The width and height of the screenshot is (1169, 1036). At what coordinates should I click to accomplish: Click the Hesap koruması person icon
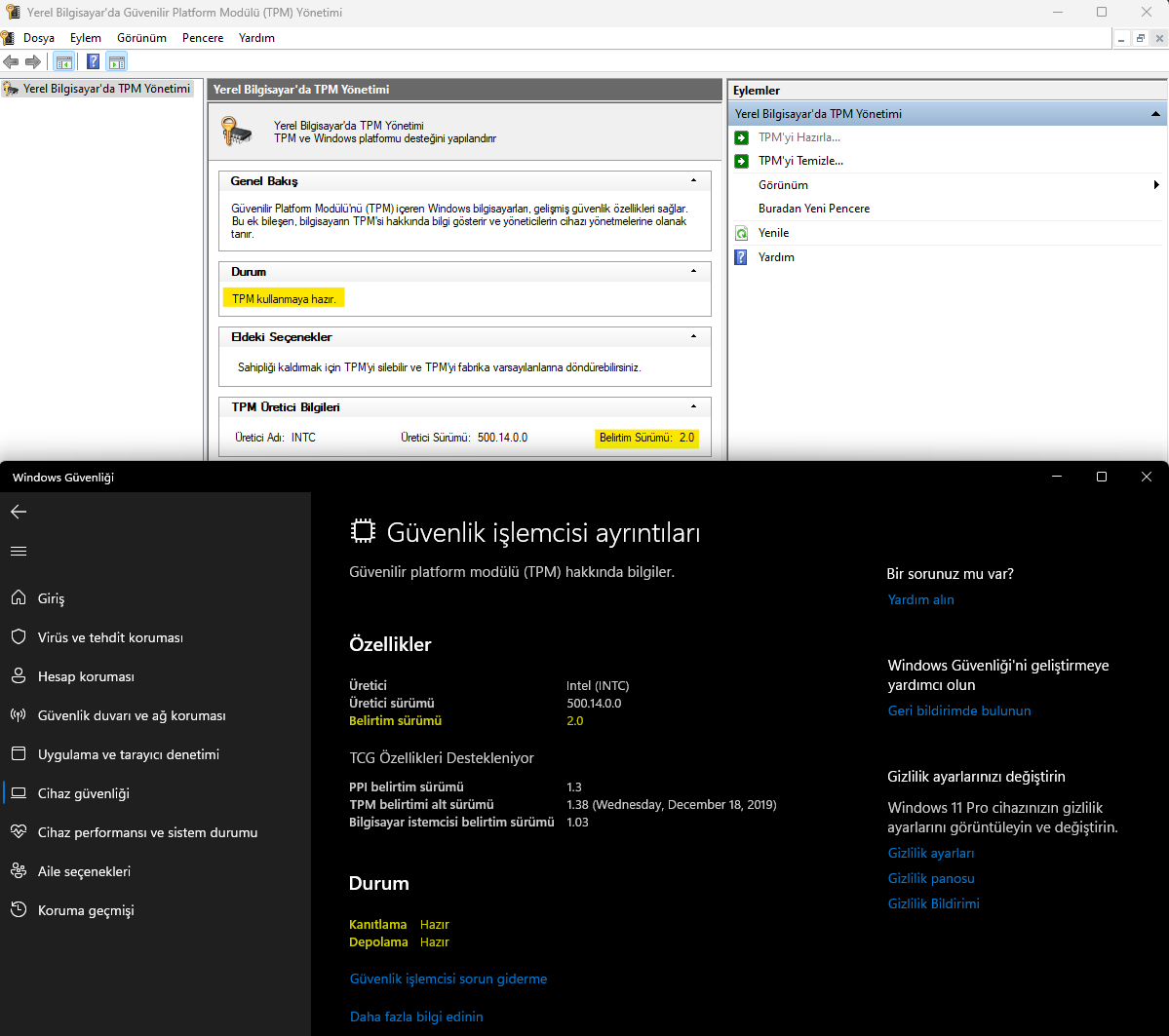coord(19,676)
